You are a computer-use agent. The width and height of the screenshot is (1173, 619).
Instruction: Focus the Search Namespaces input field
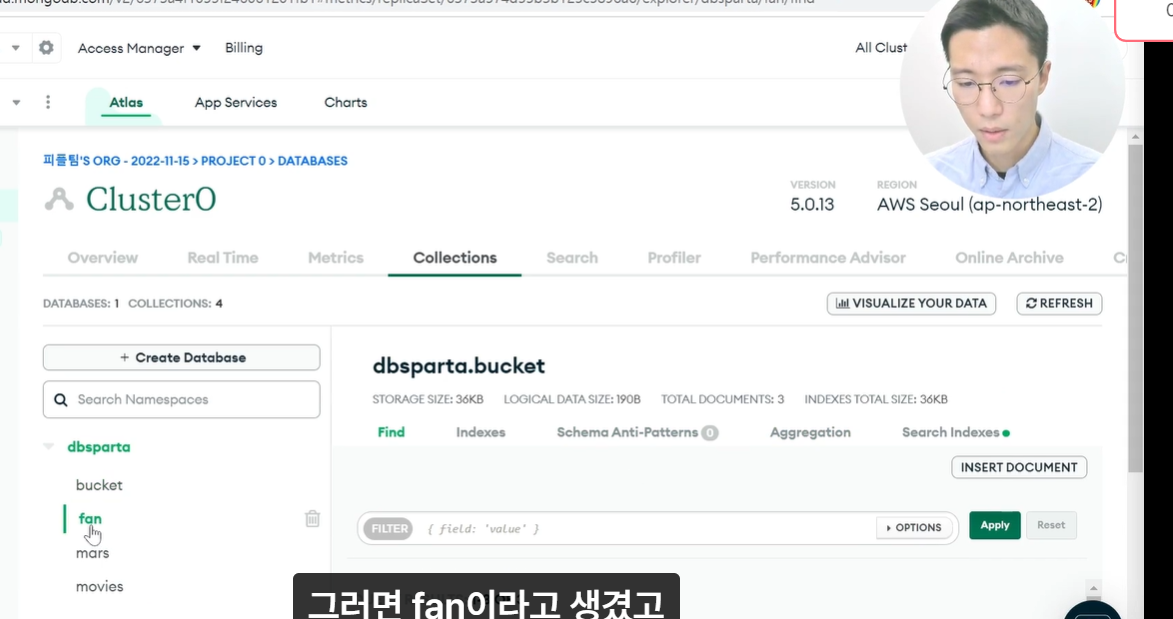[182, 400]
